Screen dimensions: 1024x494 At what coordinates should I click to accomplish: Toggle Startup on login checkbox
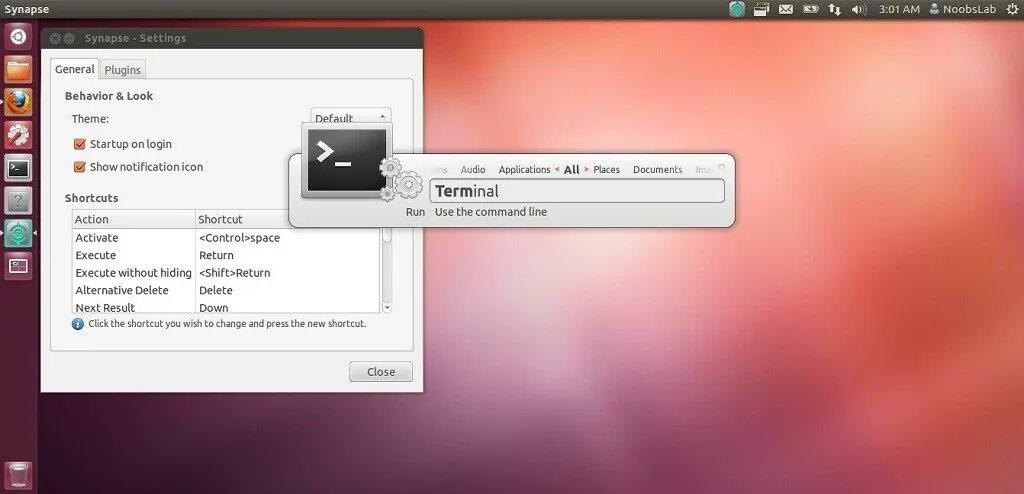[x=80, y=144]
